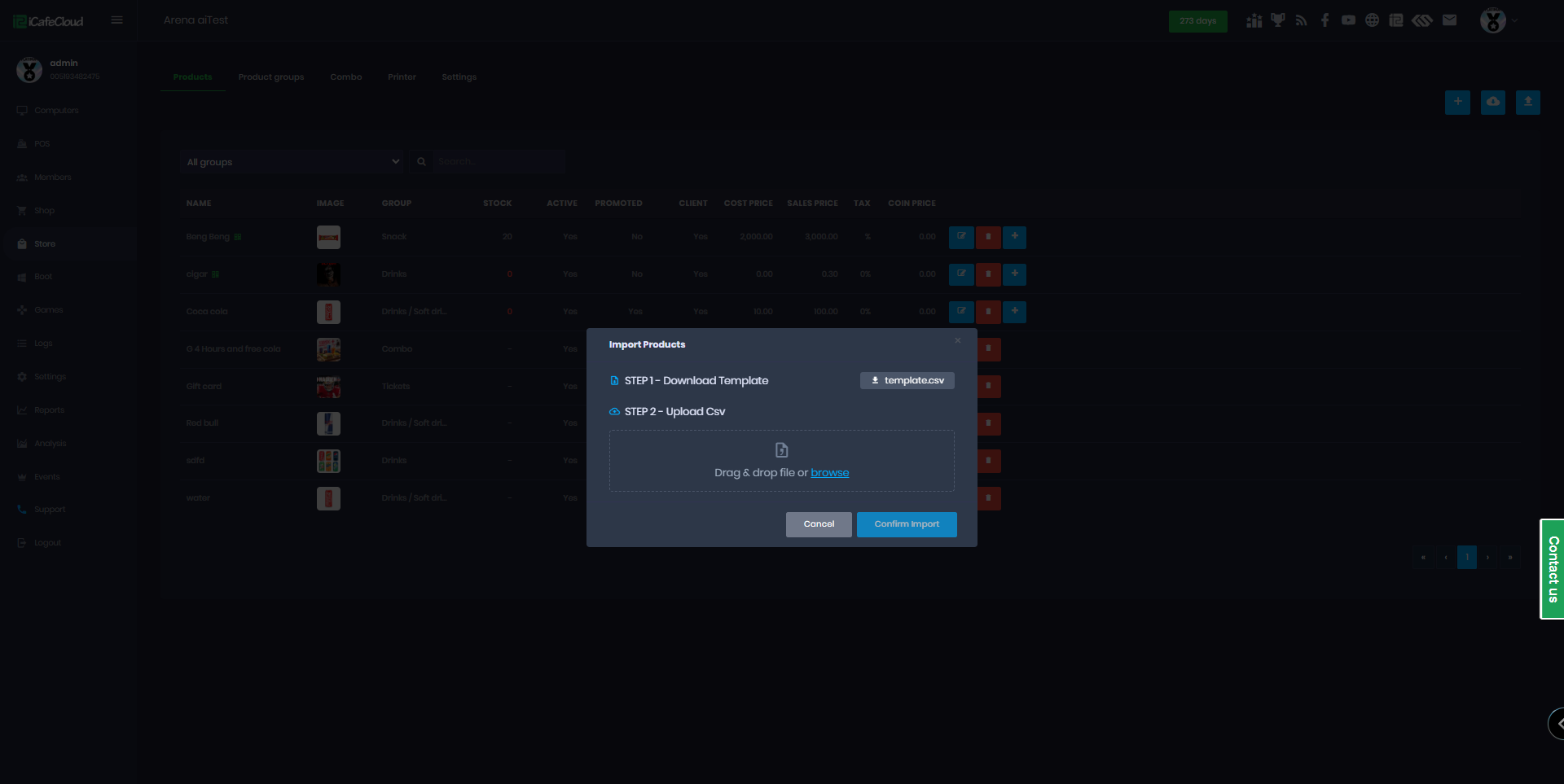This screenshot has width=1564, height=784.
Task: Open Members in the sidebar
Action: pyautogui.click(x=53, y=177)
